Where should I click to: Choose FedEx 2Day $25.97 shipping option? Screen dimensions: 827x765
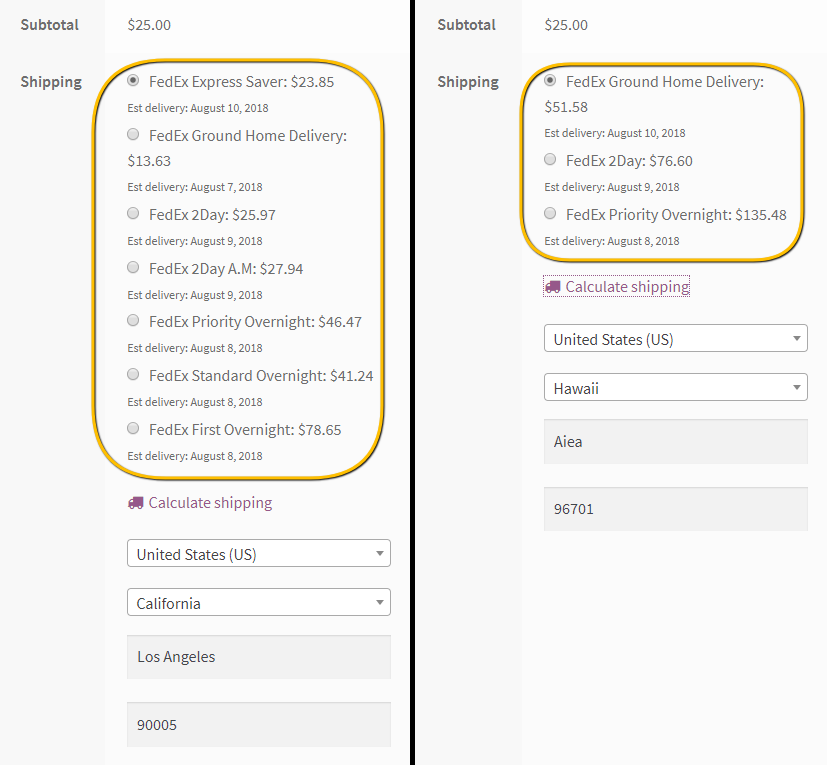[133, 214]
